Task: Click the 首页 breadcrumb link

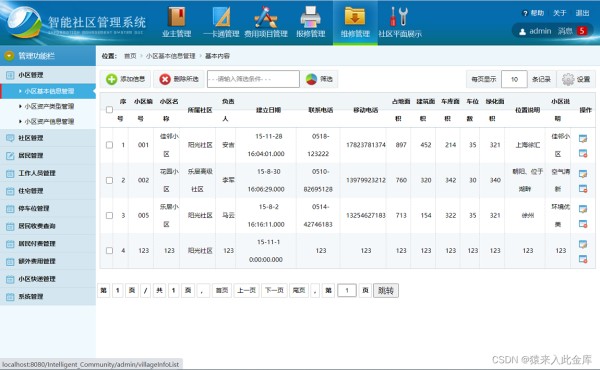Action: point(130,56)
